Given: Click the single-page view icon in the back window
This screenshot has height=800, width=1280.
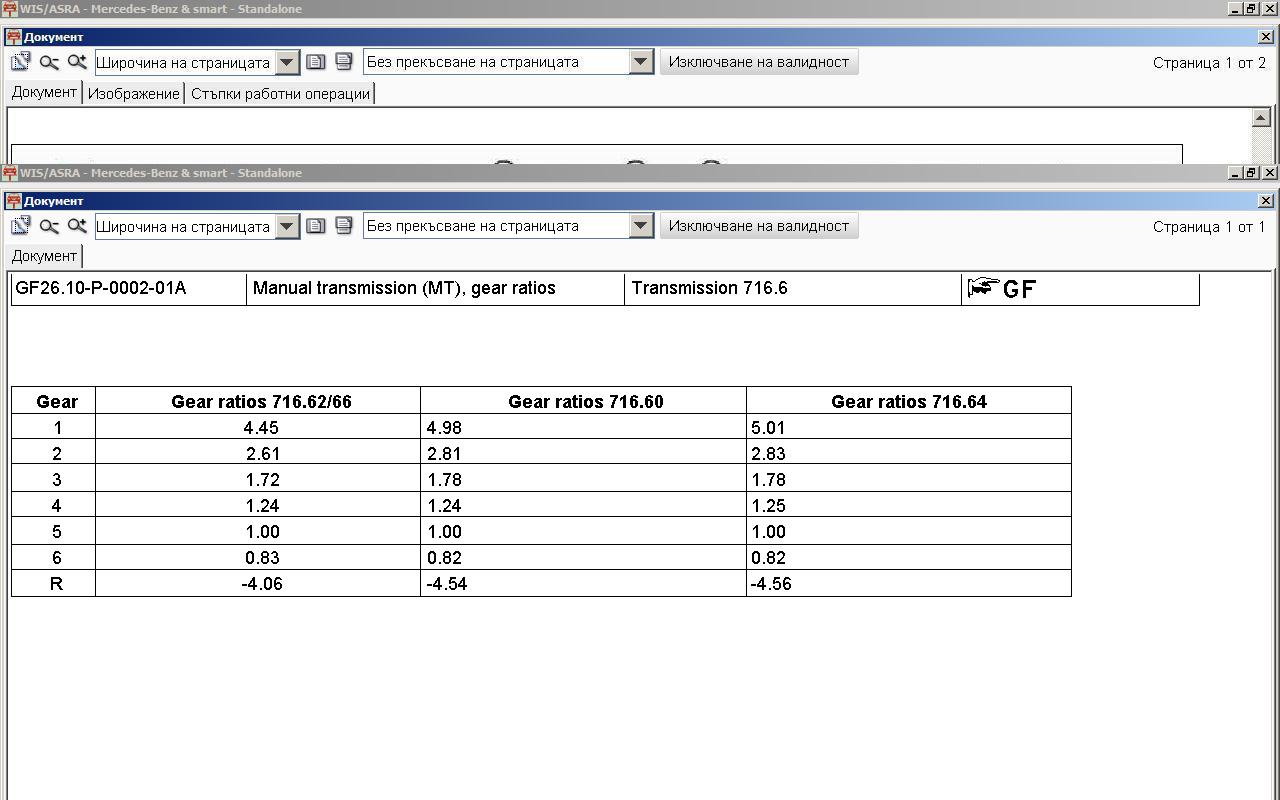Looking at the screenshot, I should 316,62.
